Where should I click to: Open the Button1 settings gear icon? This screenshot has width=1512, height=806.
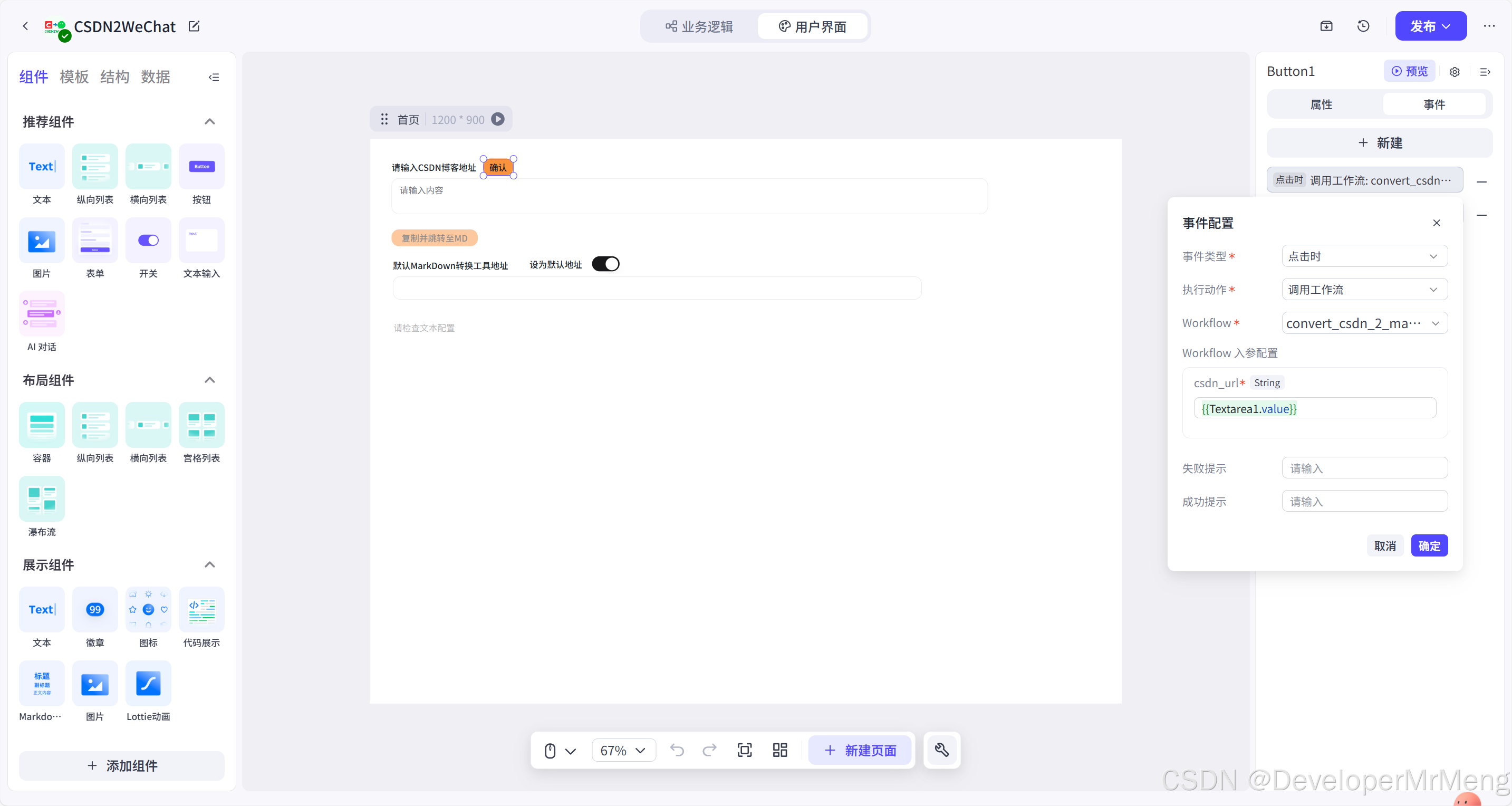tap(1455, 72)
